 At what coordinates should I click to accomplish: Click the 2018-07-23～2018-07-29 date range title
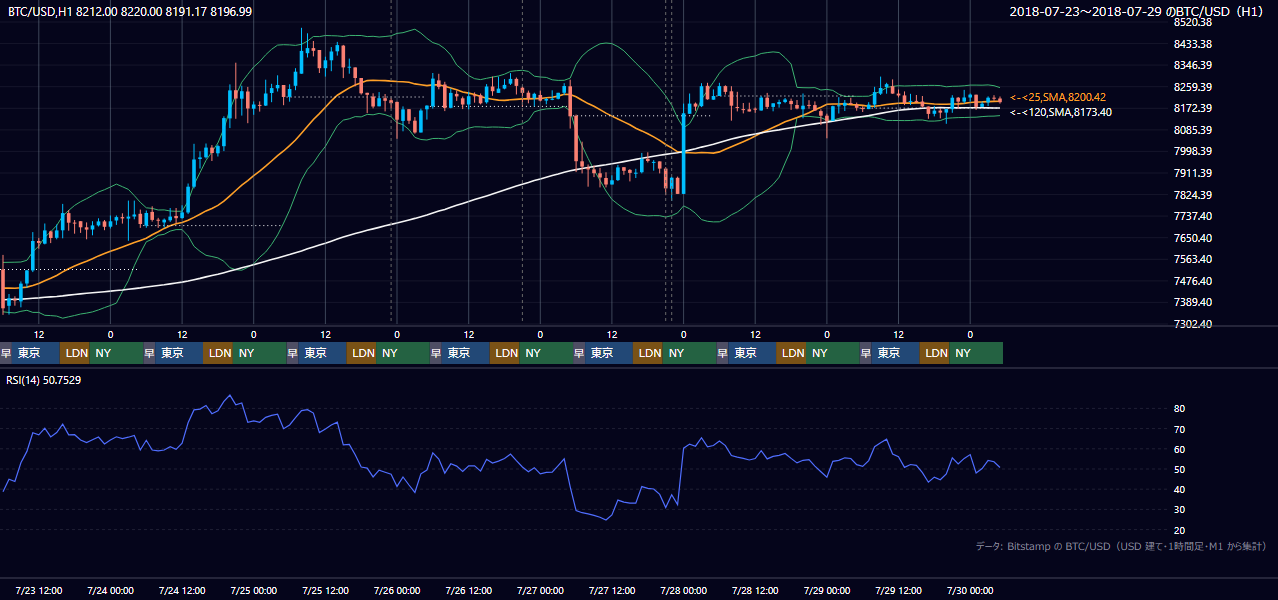pyautogui.click(x=1138, y=11)
